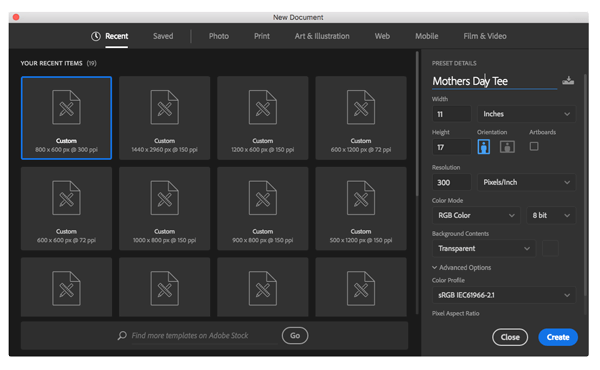Switch to the Saved tab

[x=163, y=36]
